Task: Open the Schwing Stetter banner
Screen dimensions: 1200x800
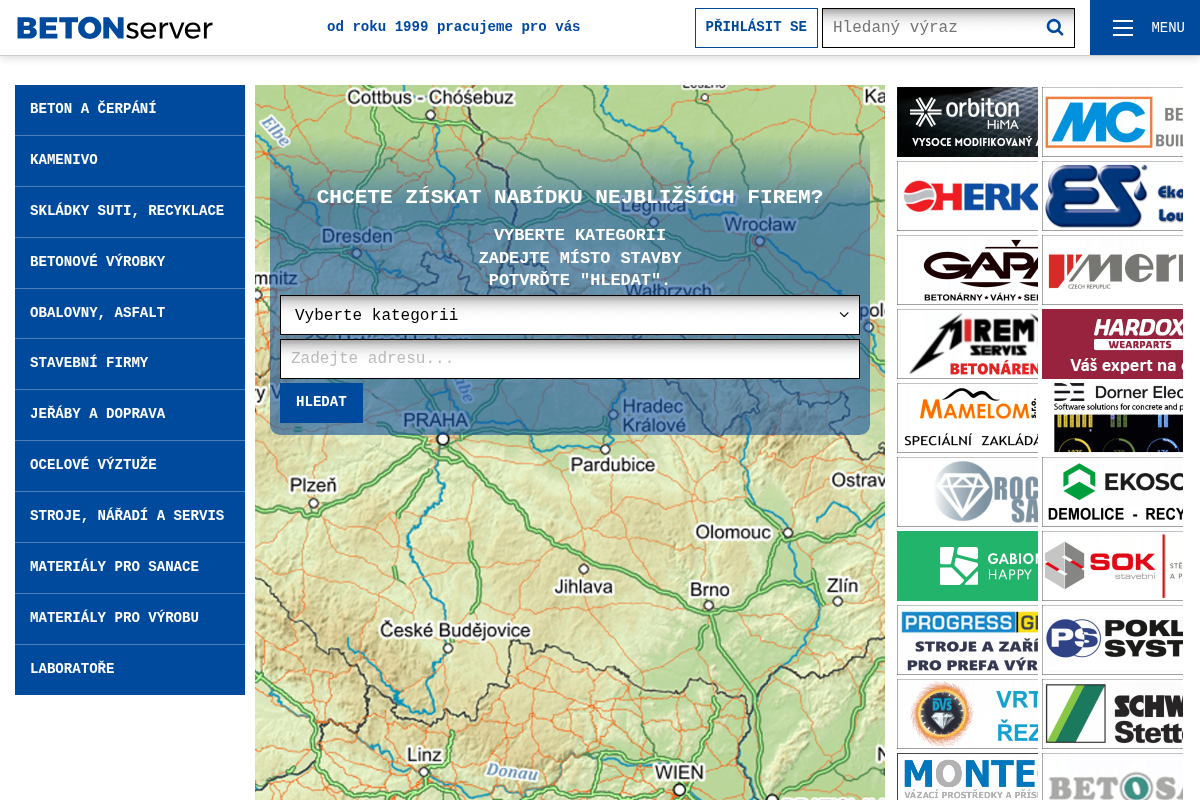Action: (1112, 714)
